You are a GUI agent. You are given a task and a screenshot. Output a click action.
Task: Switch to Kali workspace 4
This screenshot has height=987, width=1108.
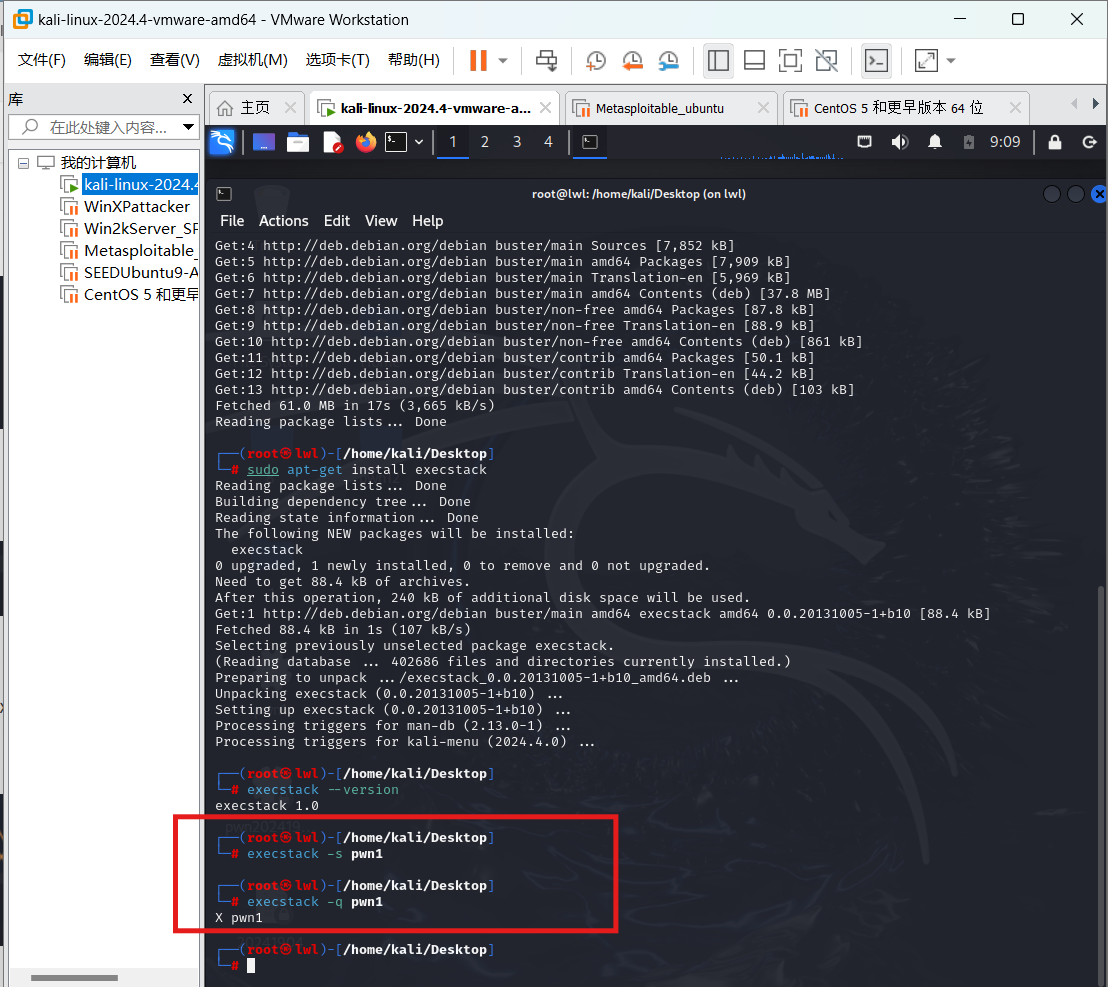548,142
